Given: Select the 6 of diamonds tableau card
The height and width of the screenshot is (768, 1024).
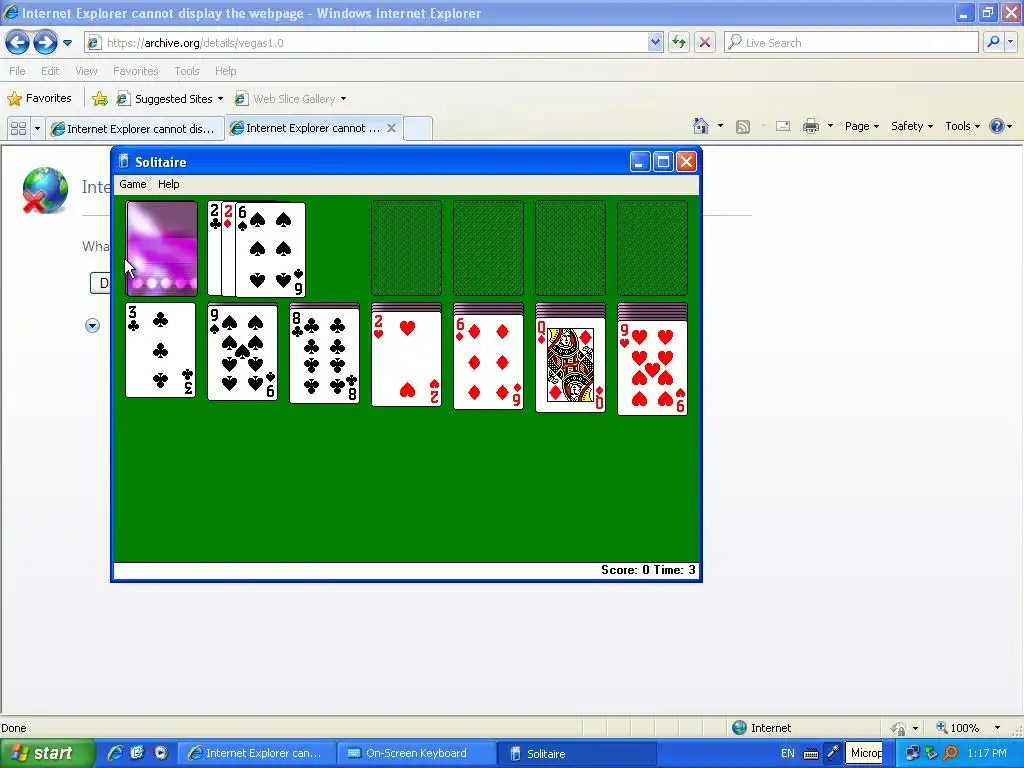Looking at the screenshot, I should coord(488,362).
